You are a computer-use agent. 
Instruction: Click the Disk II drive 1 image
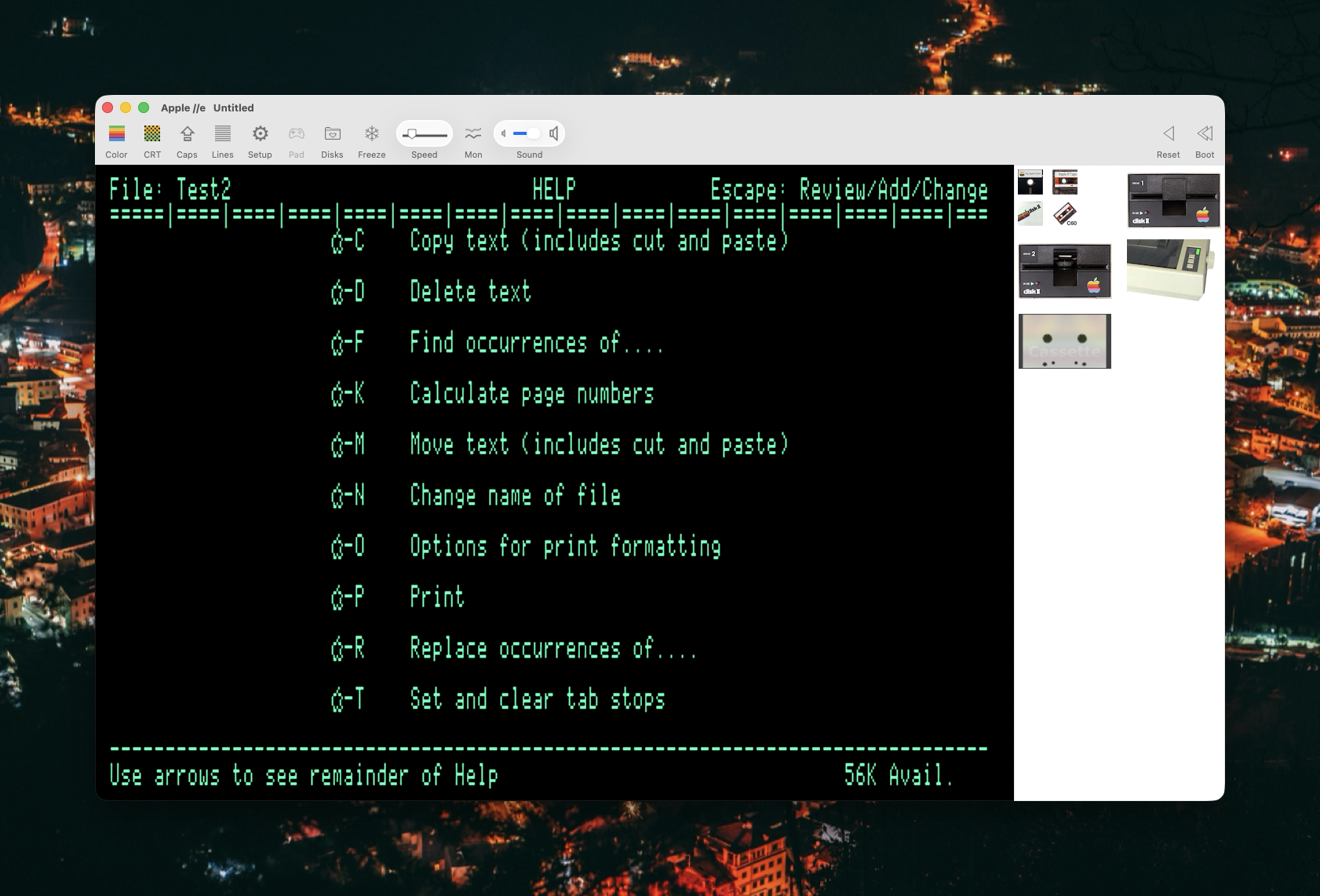coord(1174,201)
